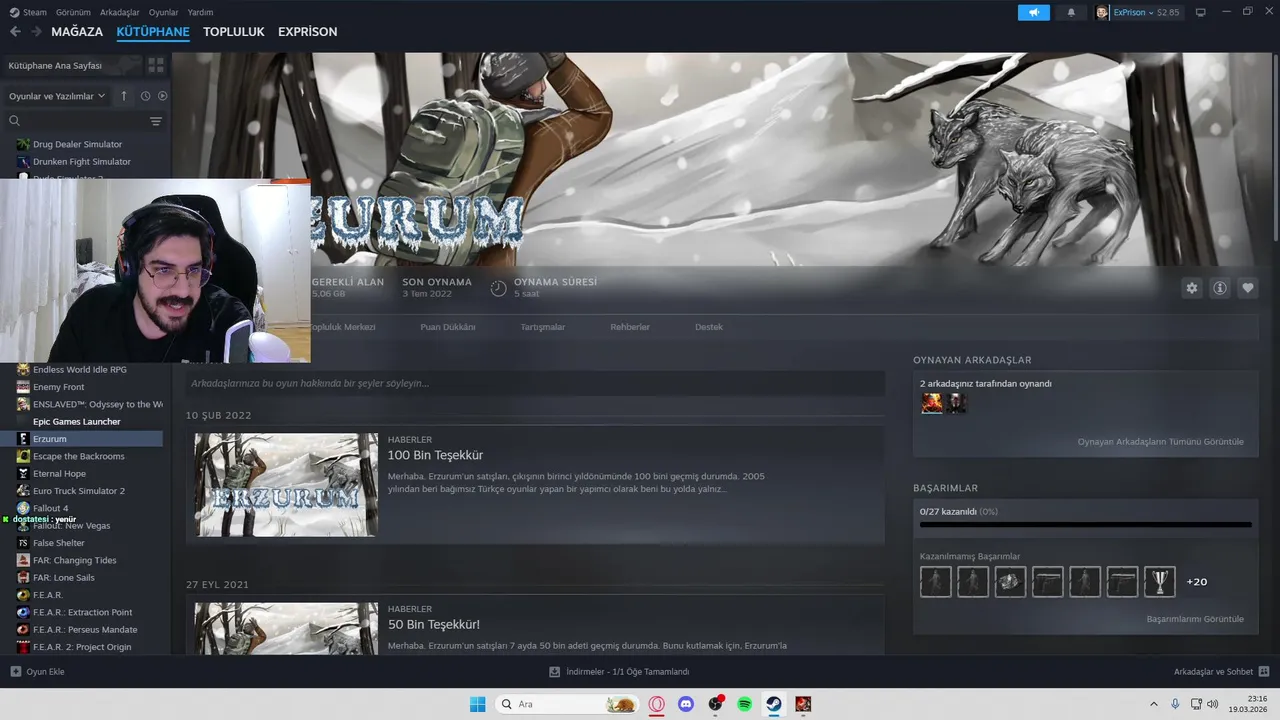Select Drunken Fight Simulator in library
Viewport: 1280px width, 720px height.
82,161
